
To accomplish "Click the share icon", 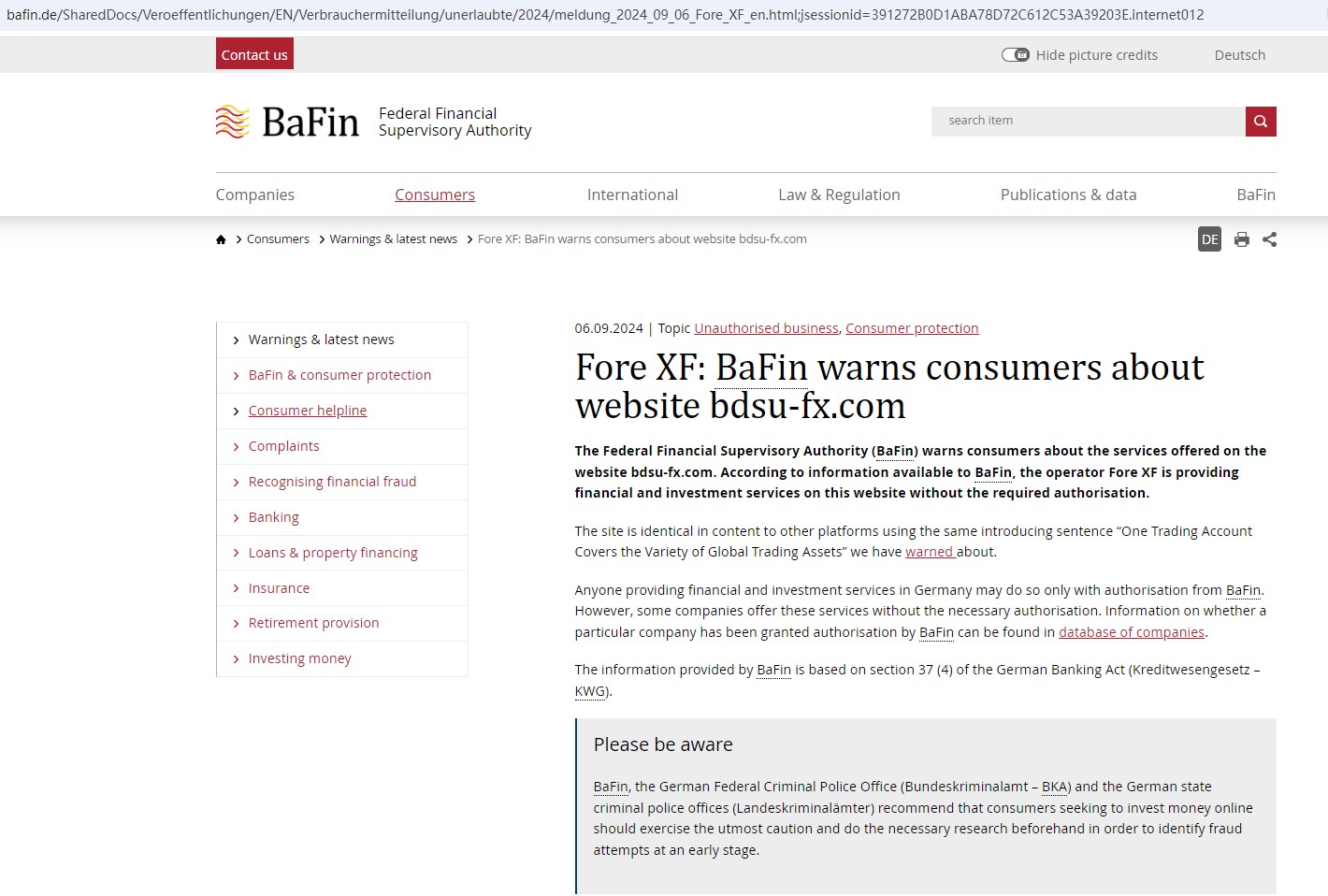I will [x=1269, y=239].
